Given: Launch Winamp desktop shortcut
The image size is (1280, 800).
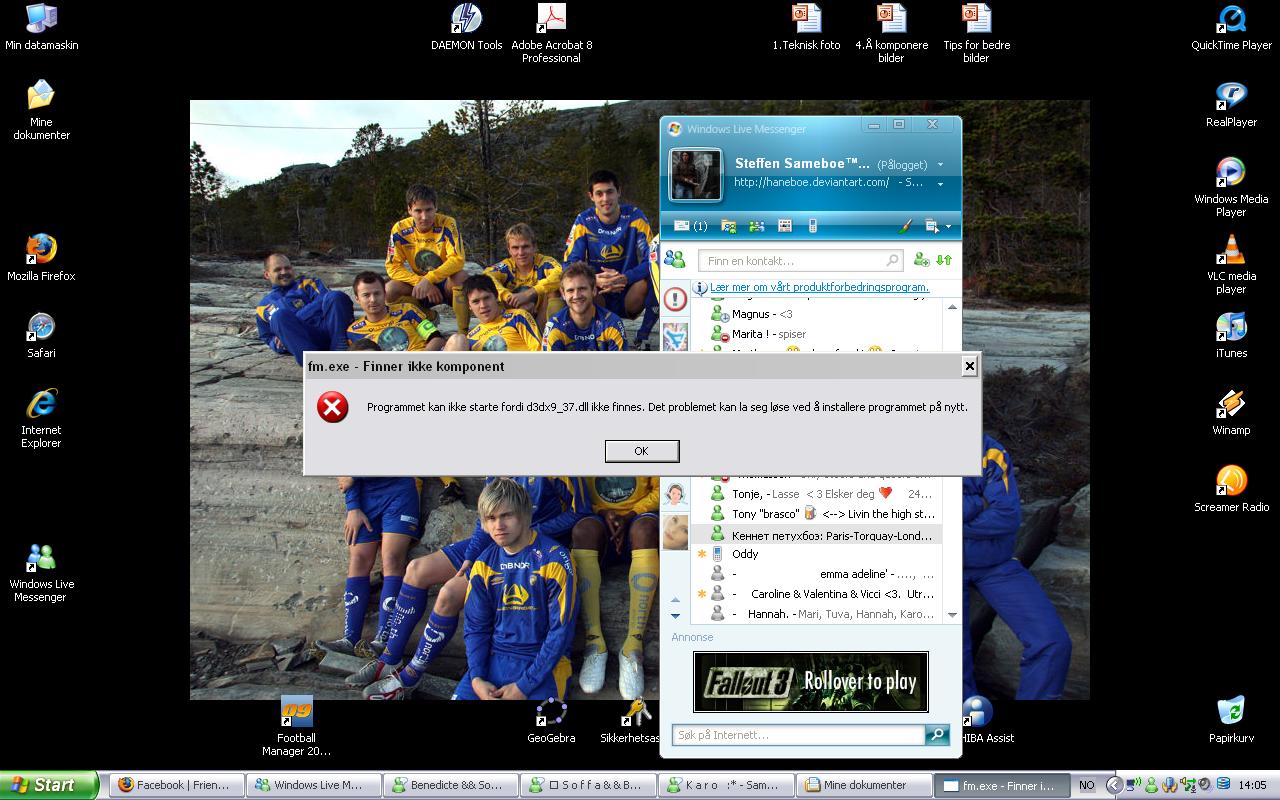Looking at the screenshot, I should pos(1231,412).
